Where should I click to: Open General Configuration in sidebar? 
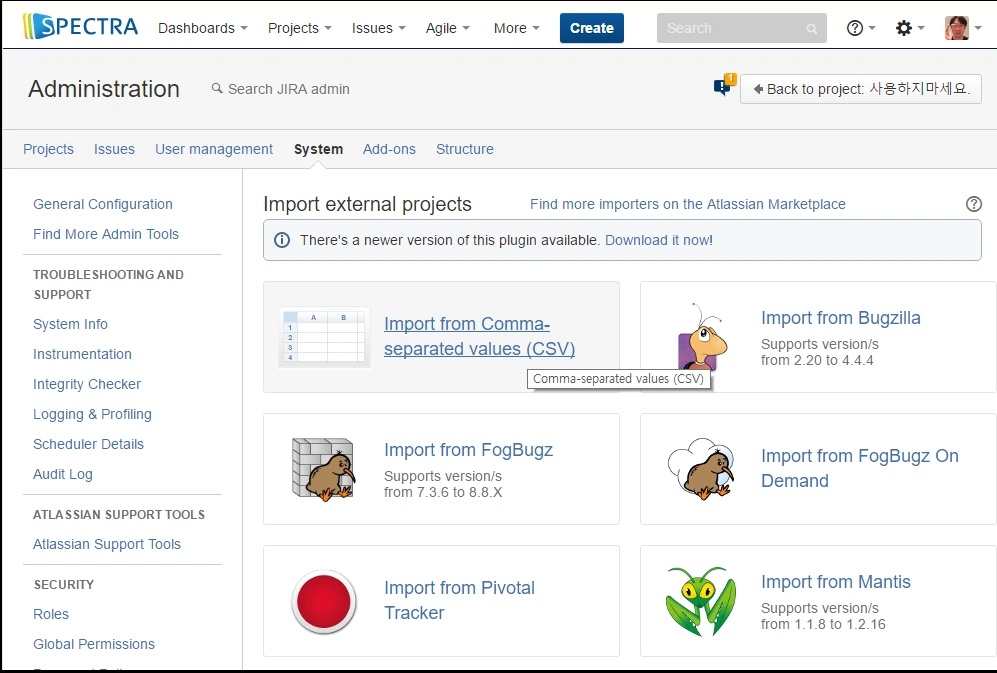103,204
